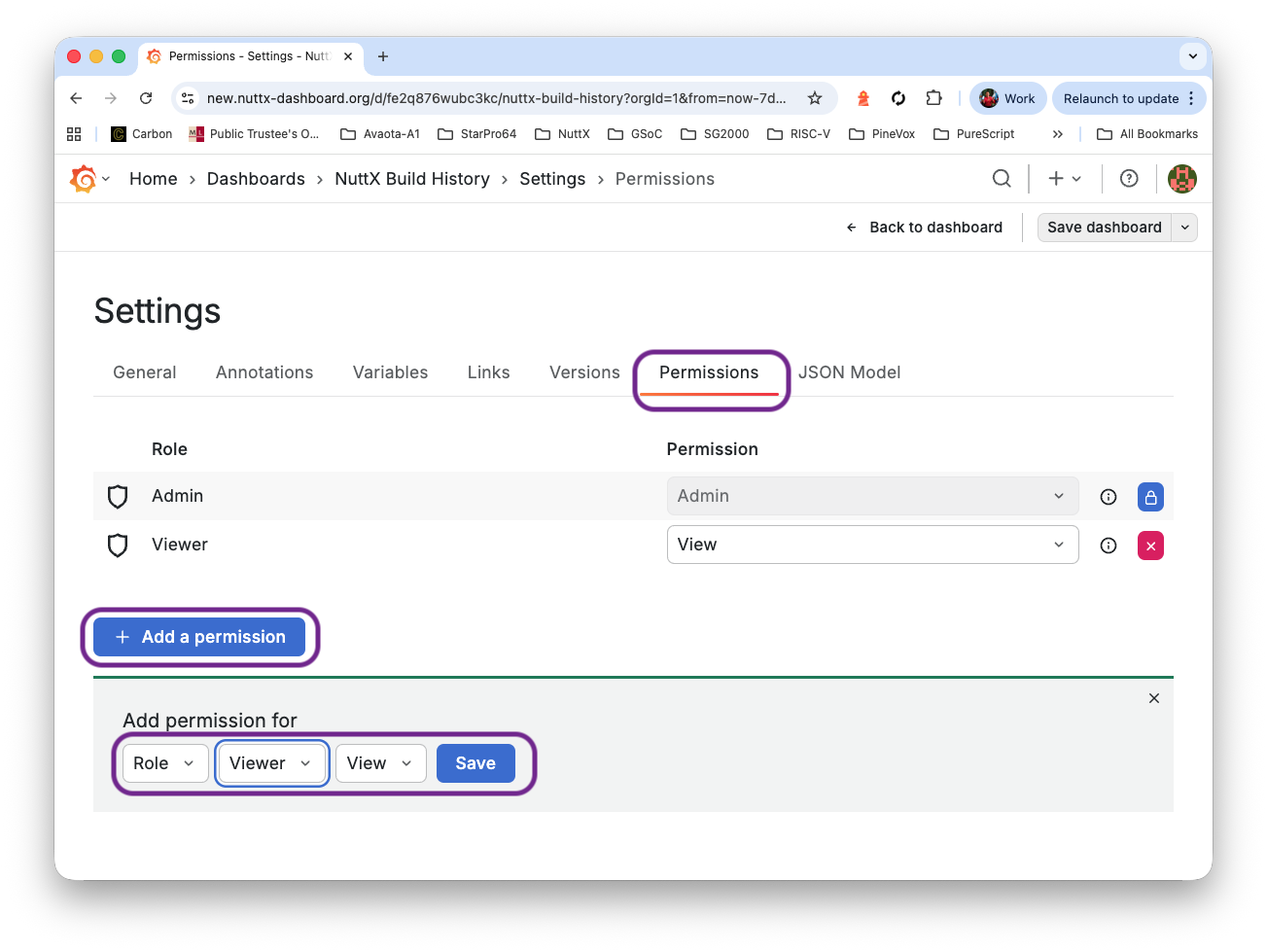
Task: Open the search magnifier icon
Action: click(x=1001, y=179)
